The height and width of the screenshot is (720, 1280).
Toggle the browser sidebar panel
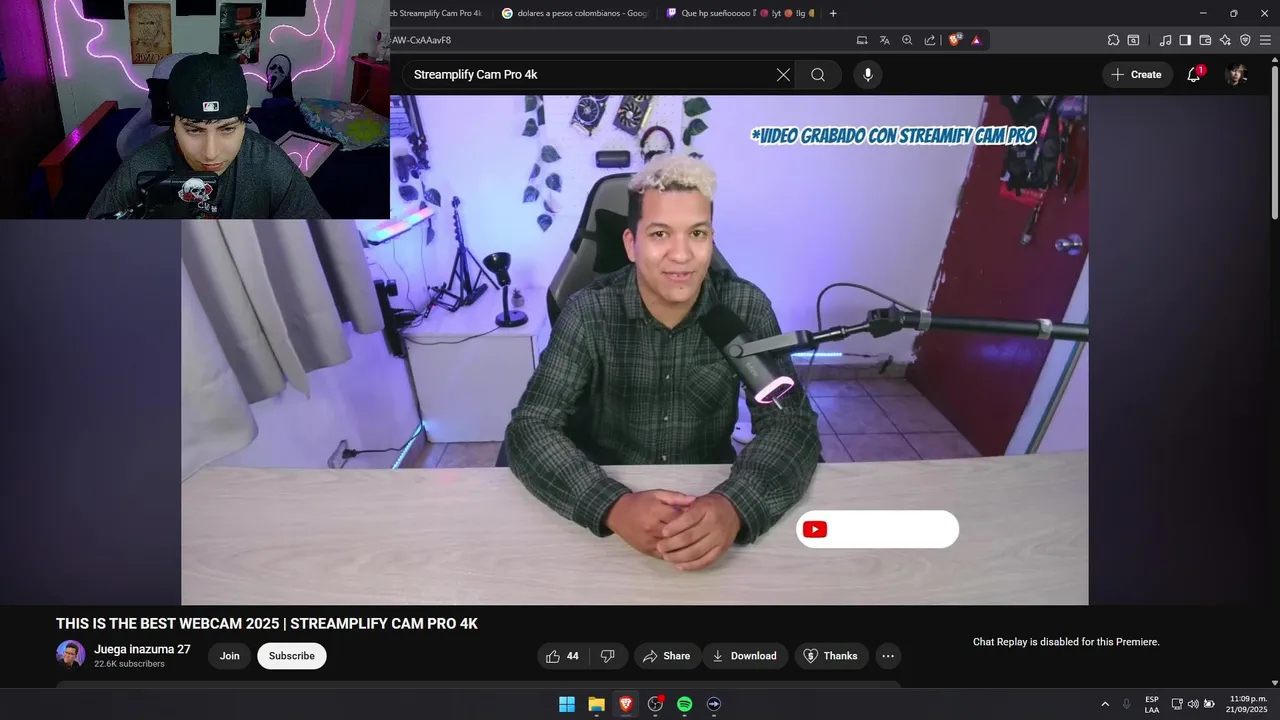[1185, 40]
